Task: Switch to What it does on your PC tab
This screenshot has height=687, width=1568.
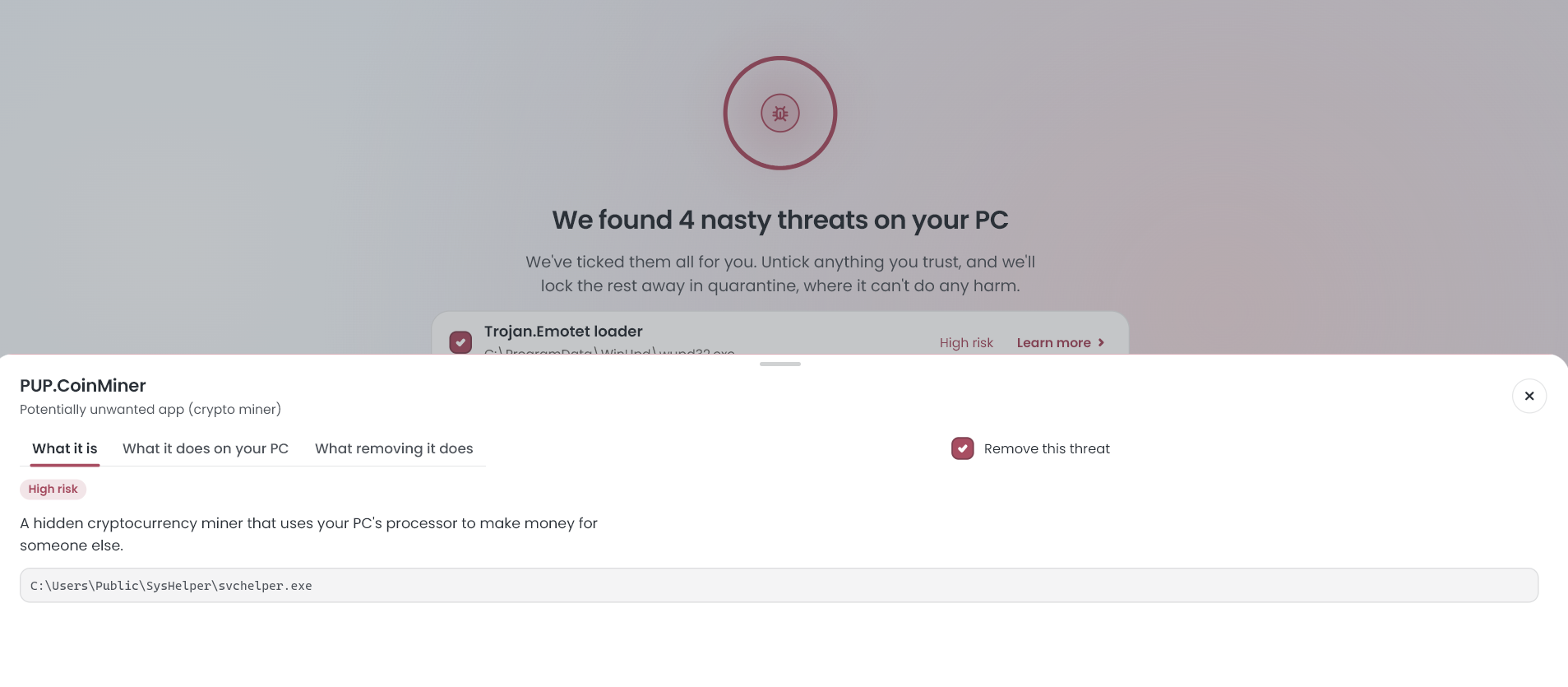Action: click(x=206, y=448)
